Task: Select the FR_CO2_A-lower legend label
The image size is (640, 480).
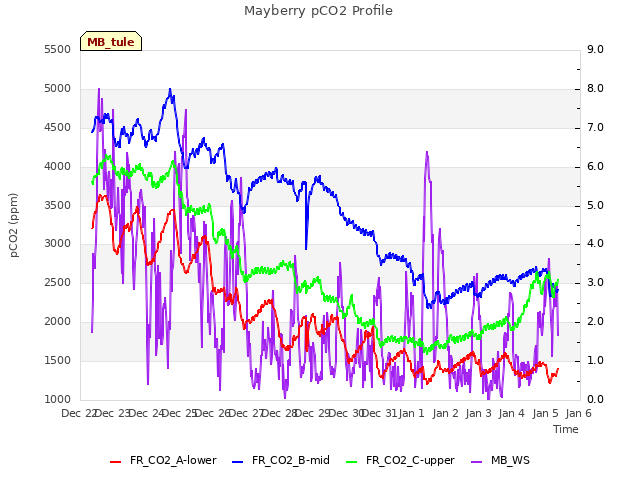Action: tap(173, 460)
